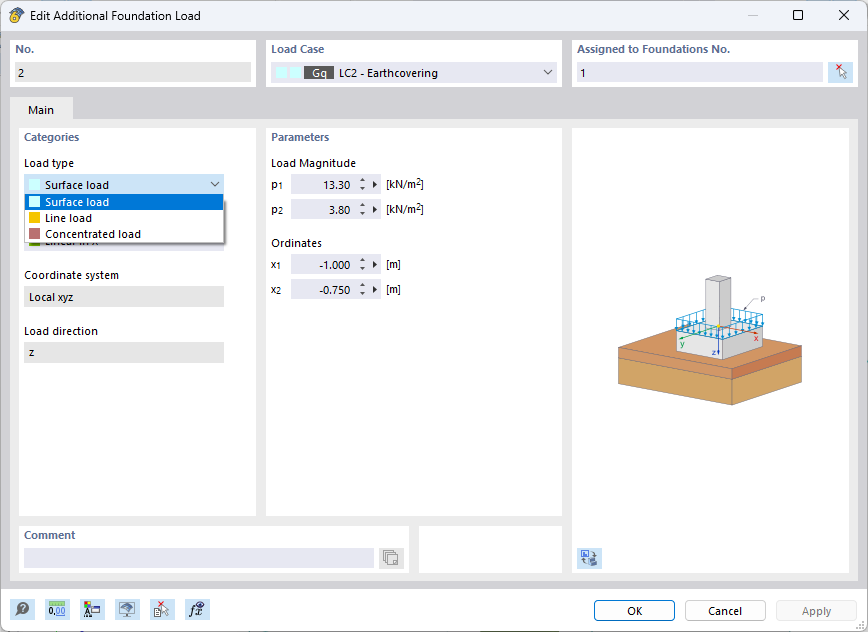Viewport: 868px width, 632px height.
Task: Click the foundation load preview image
Action: pyautogui.click(x=710, y=340)
